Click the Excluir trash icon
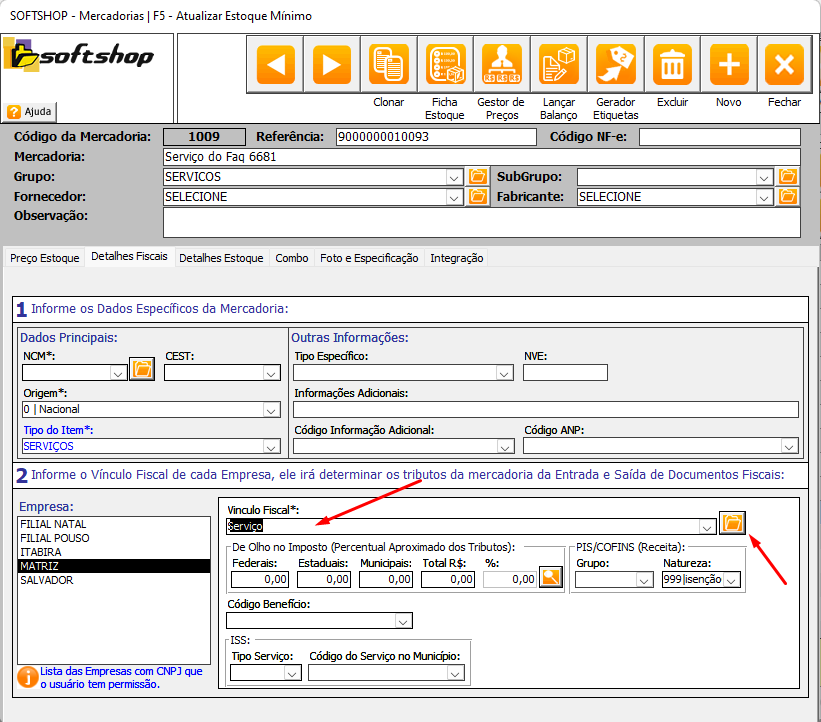821x722 pixels. click(x=672, y=65)
